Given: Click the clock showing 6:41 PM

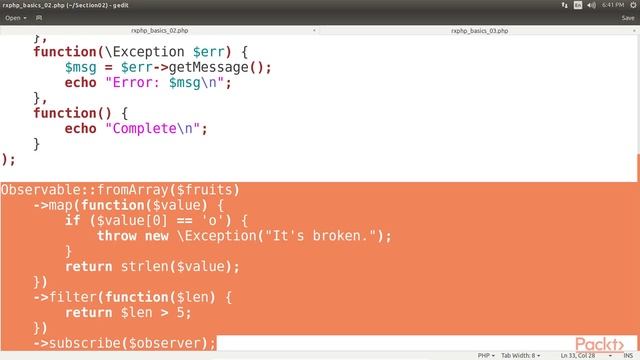Looking at the screenshot, I should 613,5.
